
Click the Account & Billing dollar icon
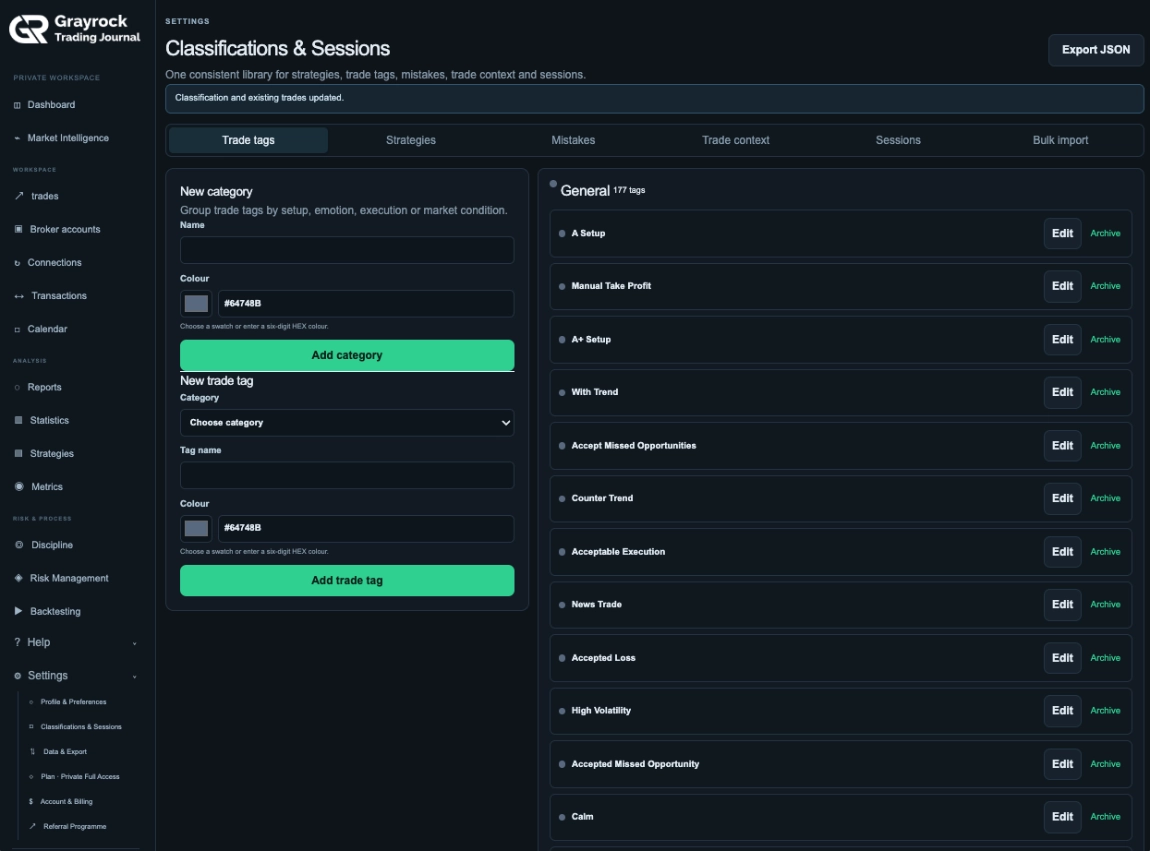click(x=31, y=802)
